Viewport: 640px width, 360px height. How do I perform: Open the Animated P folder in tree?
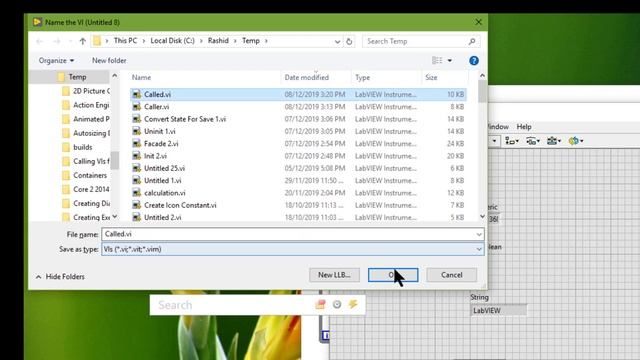(86, 119)
